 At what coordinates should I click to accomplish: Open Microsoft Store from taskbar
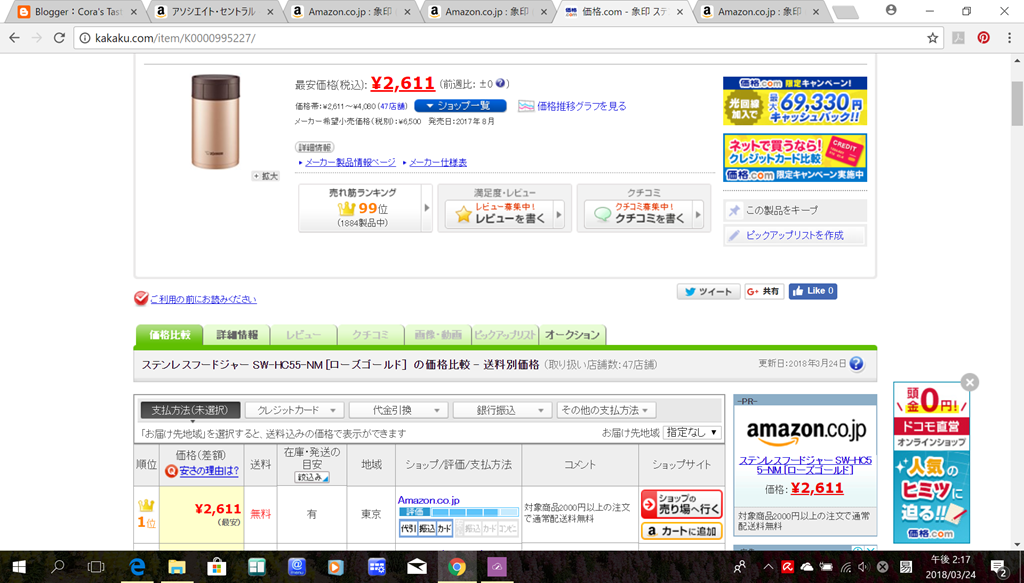point(217,567)
